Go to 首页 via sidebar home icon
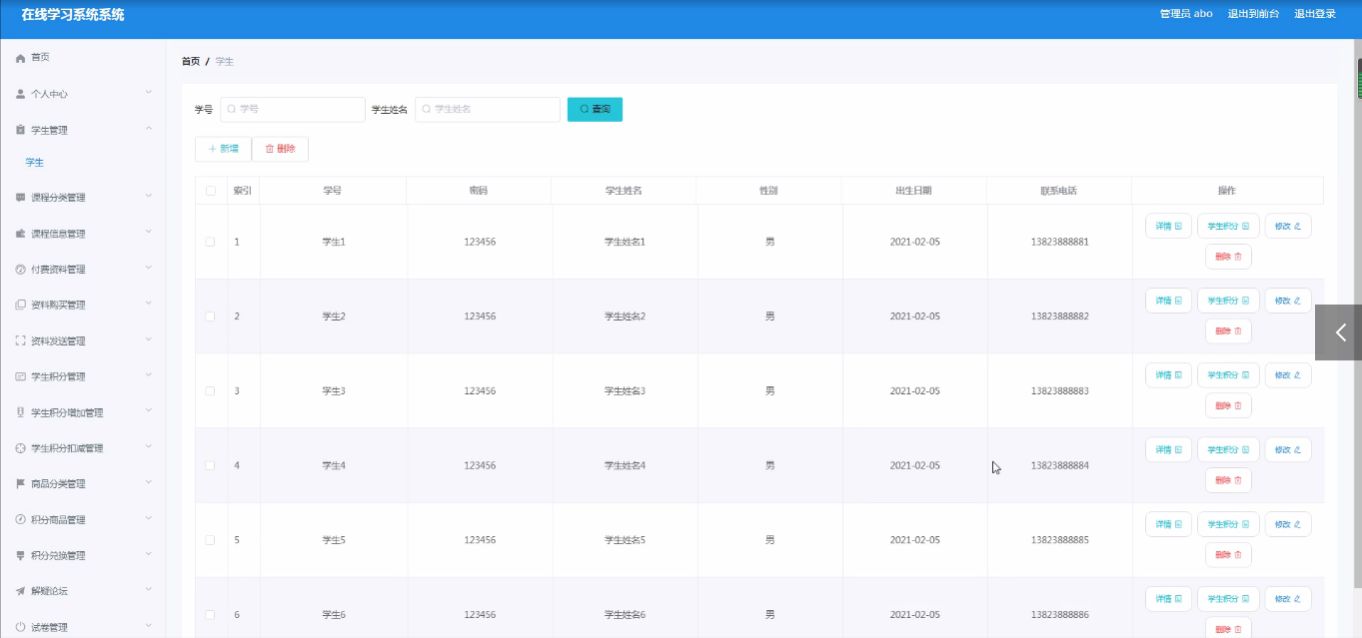Screen dimensions: 1362x638 20,58
